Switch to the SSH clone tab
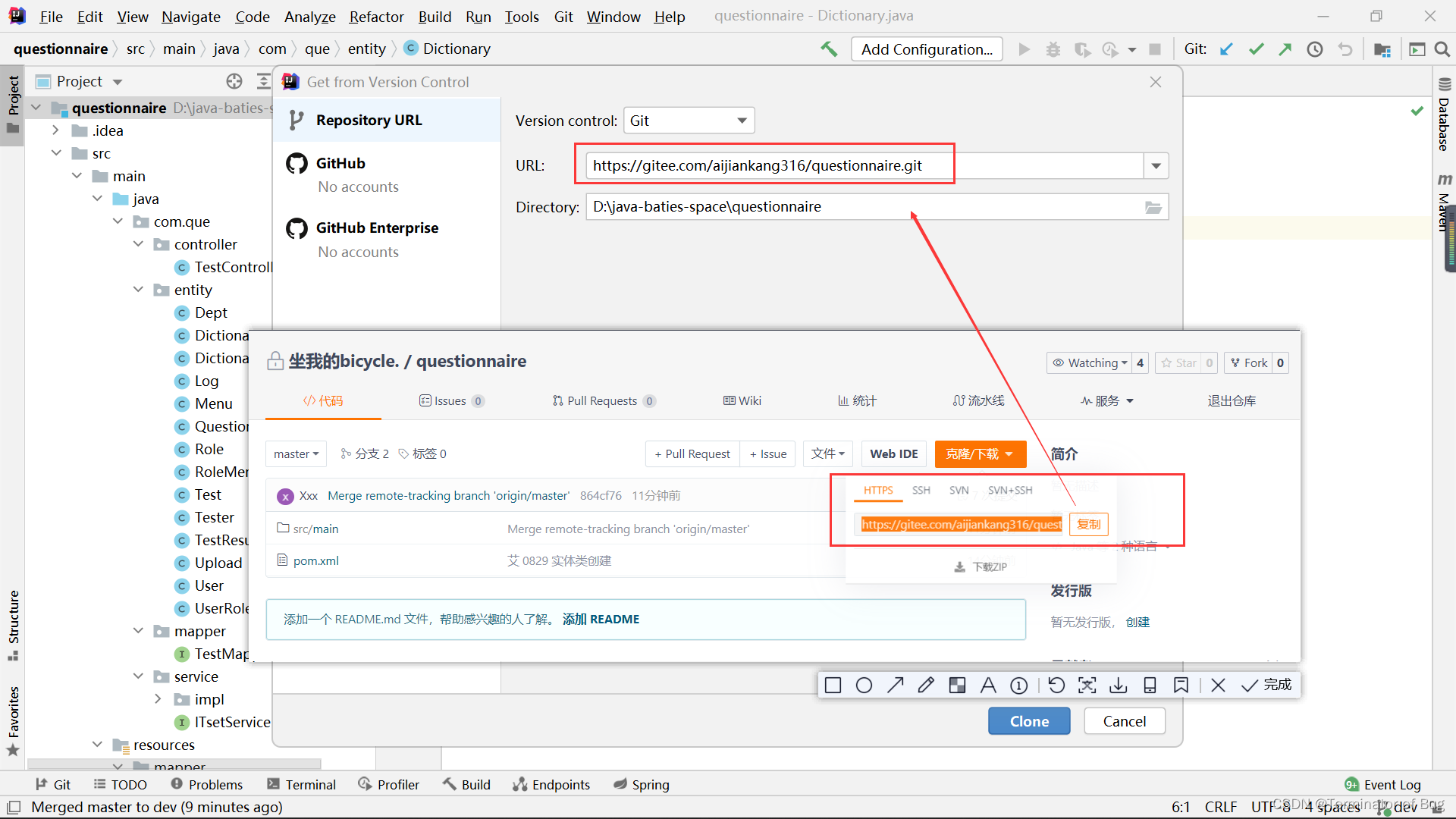Viewport: 1456px width, 819px height. (x=921, y=491)
